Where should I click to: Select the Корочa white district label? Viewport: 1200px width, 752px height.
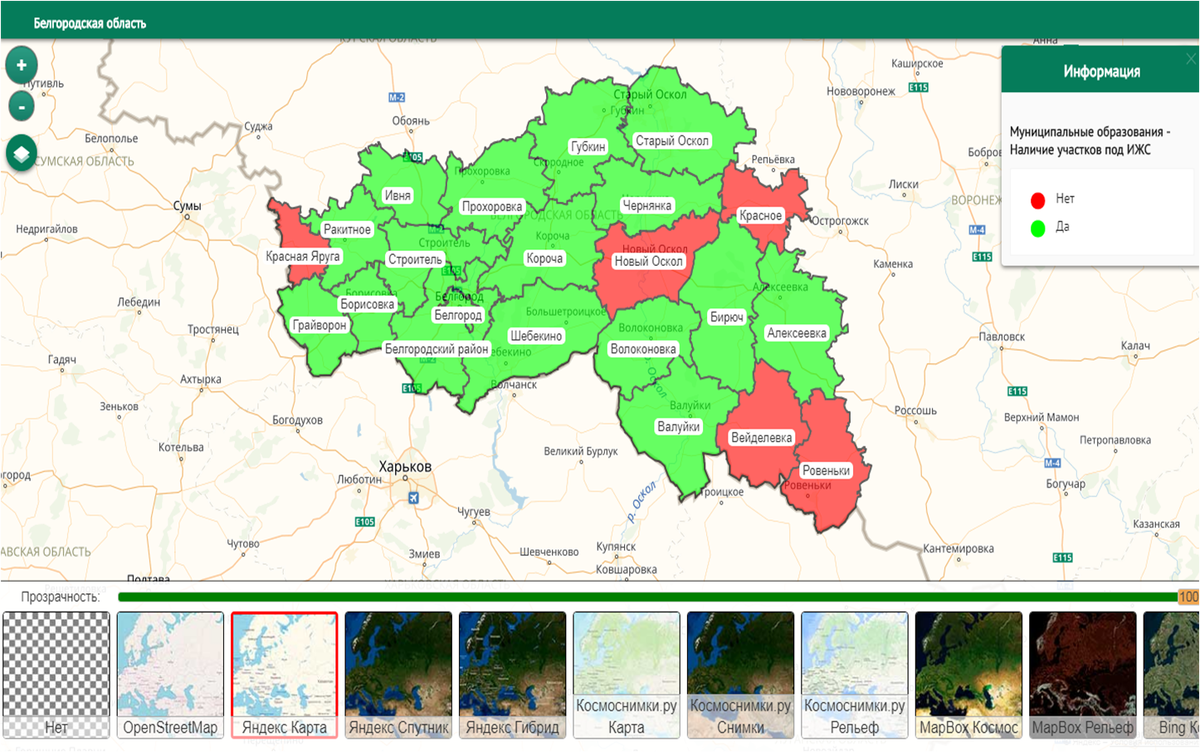(544, 259)
